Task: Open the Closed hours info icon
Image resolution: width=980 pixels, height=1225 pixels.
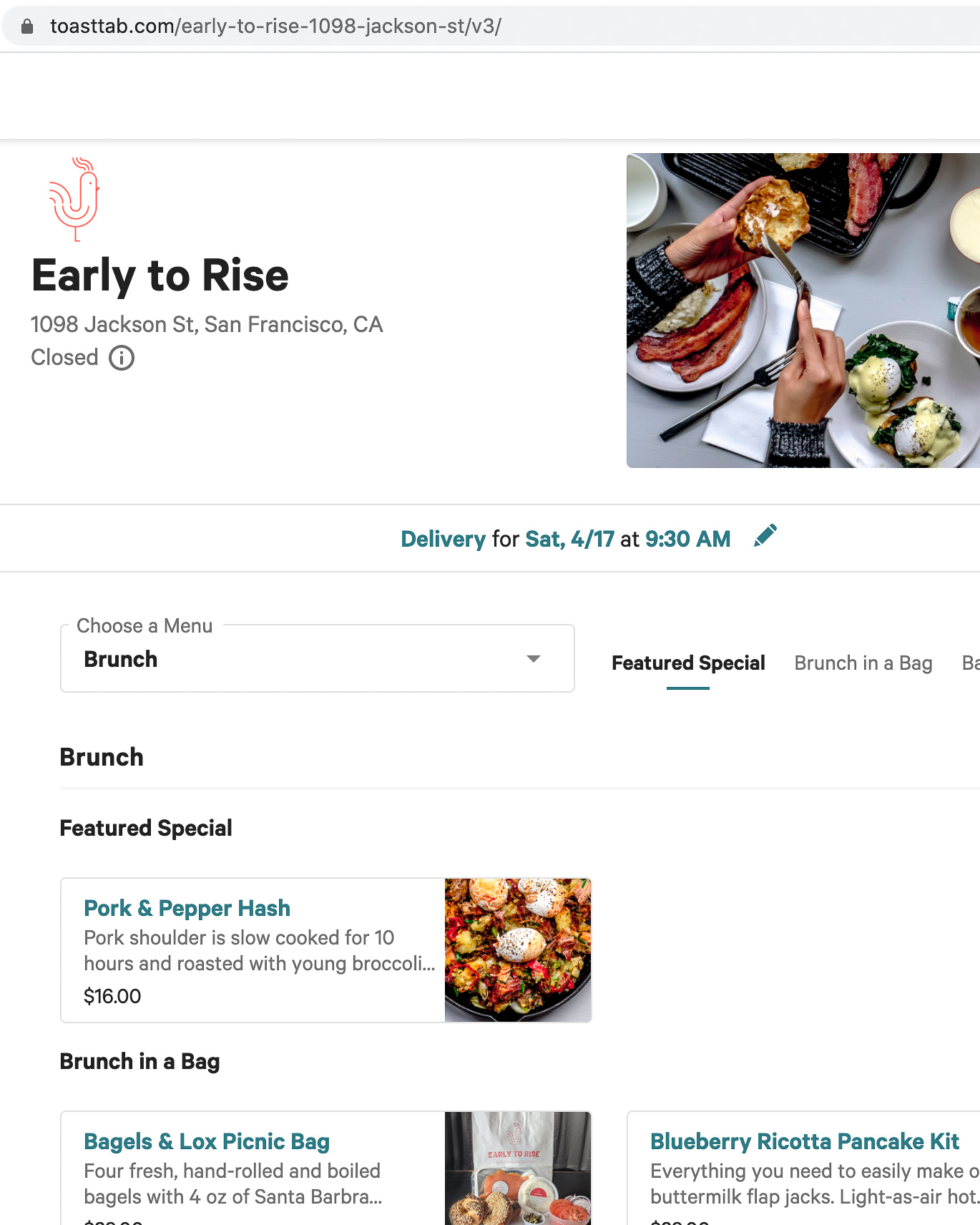Action: (122, 358)
